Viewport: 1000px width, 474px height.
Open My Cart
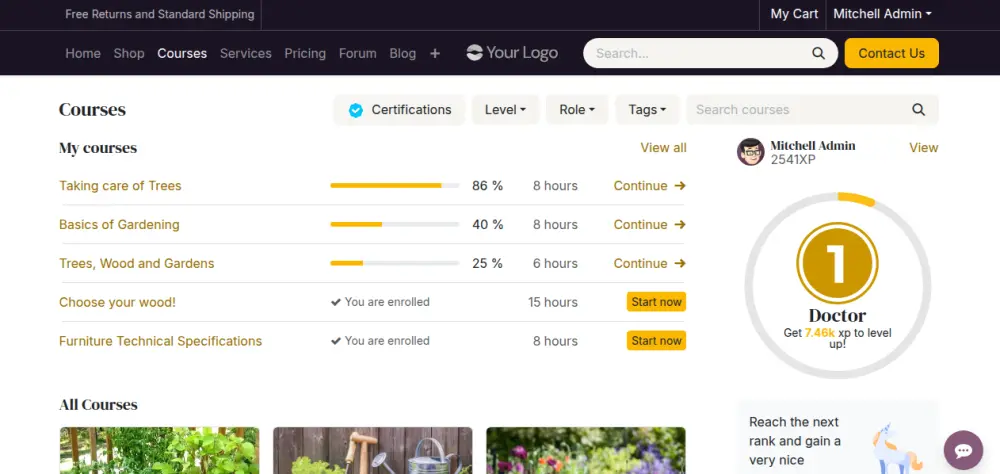click(x=794, y=14)
